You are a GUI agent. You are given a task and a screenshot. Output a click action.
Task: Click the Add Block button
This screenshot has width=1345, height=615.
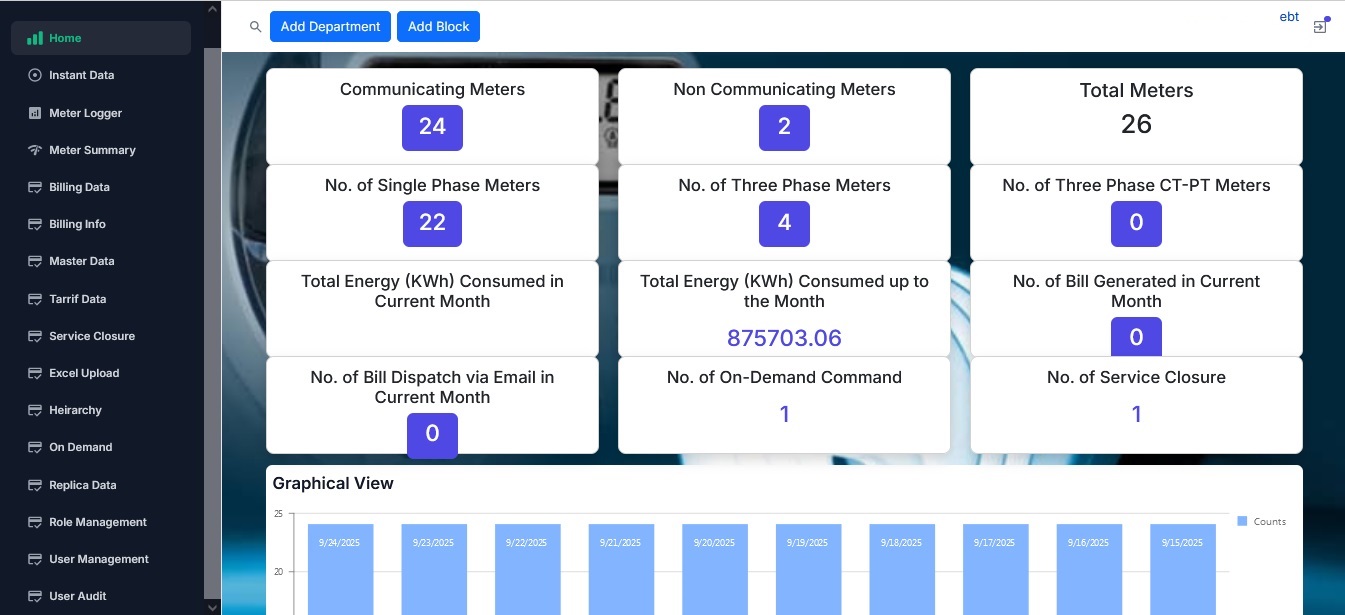coord(438,27)
